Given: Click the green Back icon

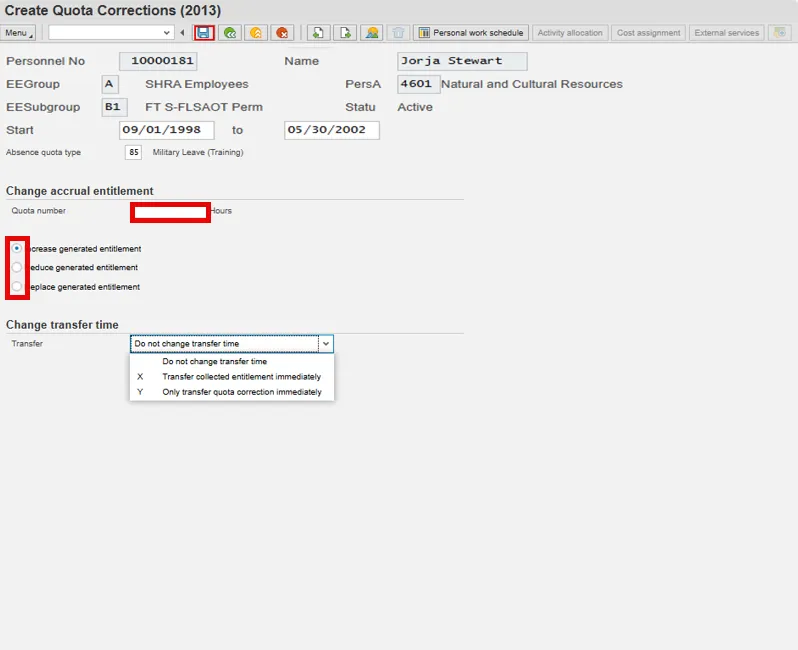Looking at the screenshot, I should click(x=230, y=33).
